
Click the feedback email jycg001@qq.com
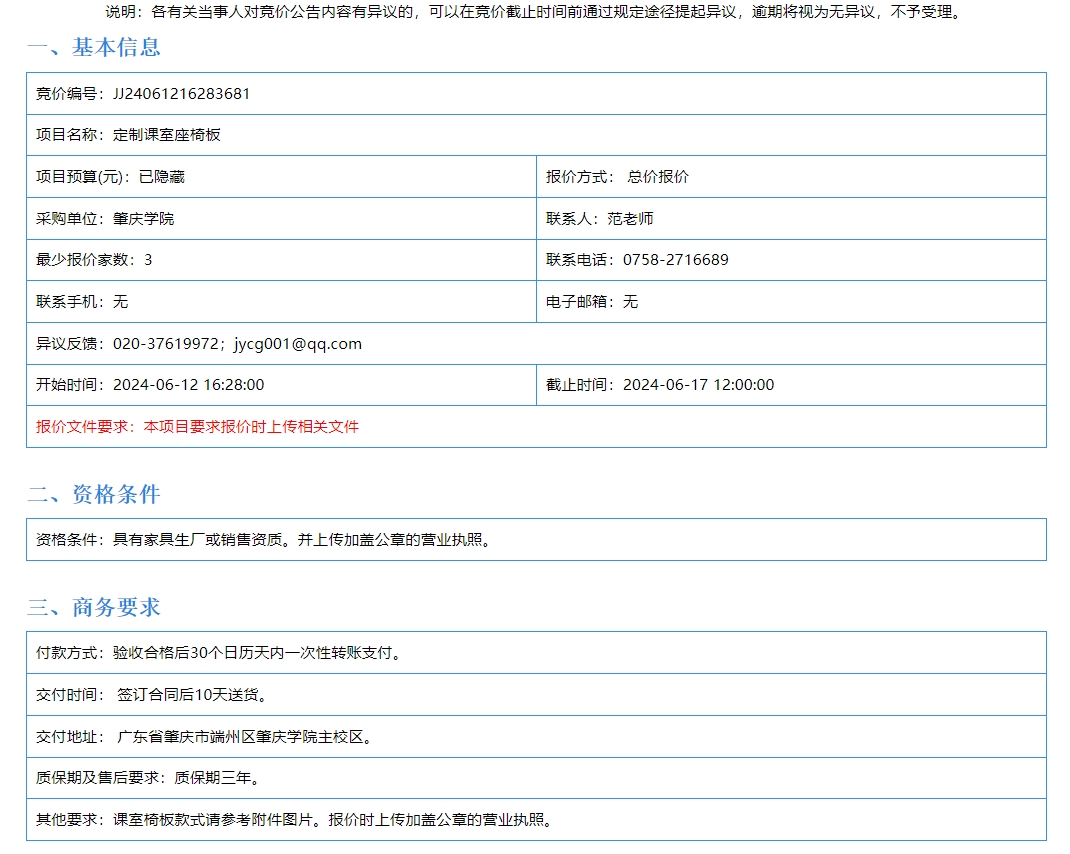pyautogui.click(x=297, y=344)
